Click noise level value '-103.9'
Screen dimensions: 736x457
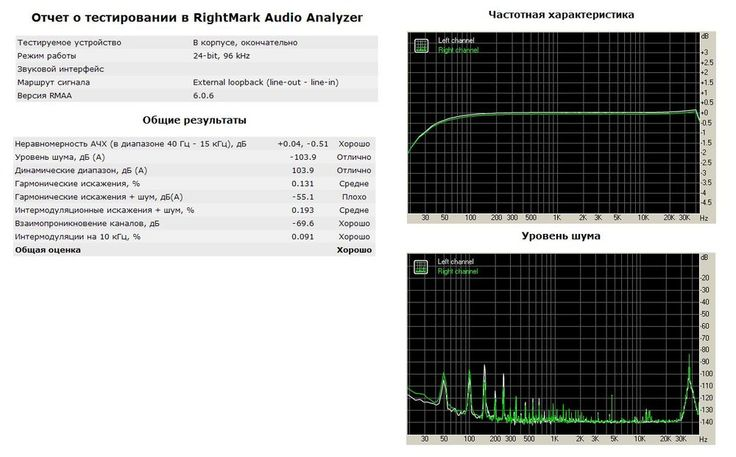(303, 157)
